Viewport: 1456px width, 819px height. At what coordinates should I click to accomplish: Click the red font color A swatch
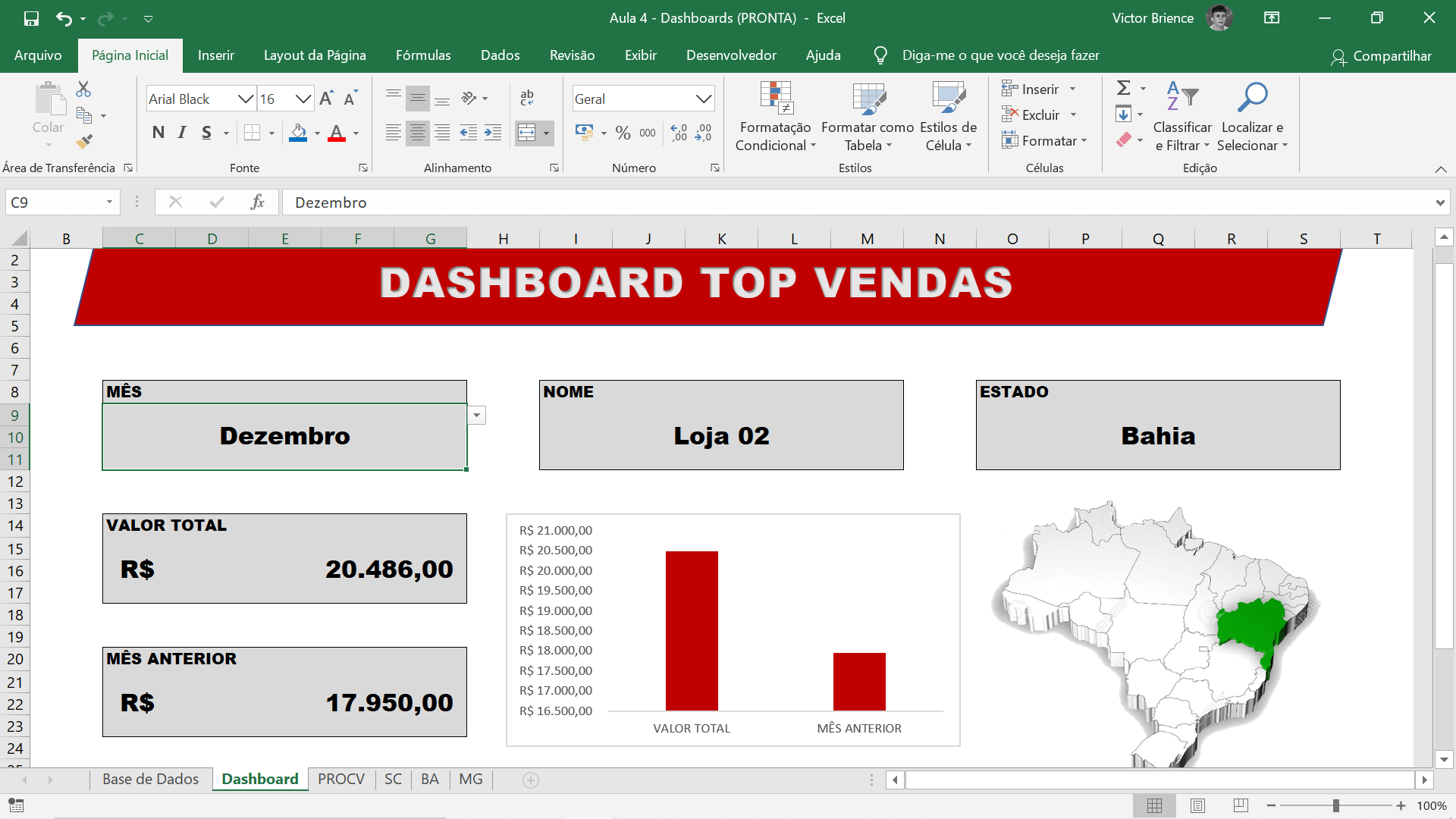(337, 133)
